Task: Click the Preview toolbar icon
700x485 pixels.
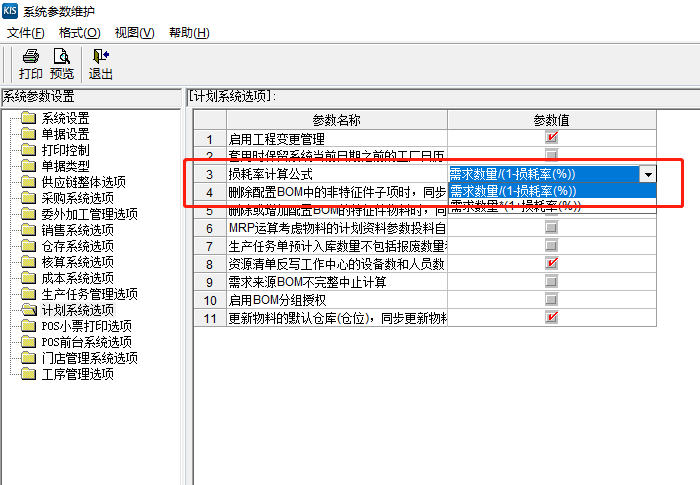Action: 62,64
